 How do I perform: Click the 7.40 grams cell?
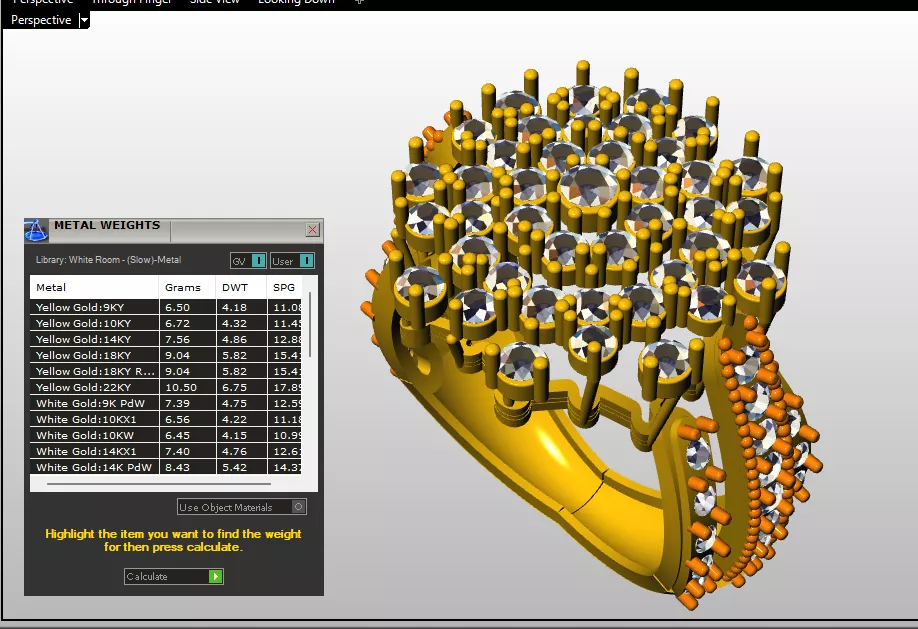(187, 452)
